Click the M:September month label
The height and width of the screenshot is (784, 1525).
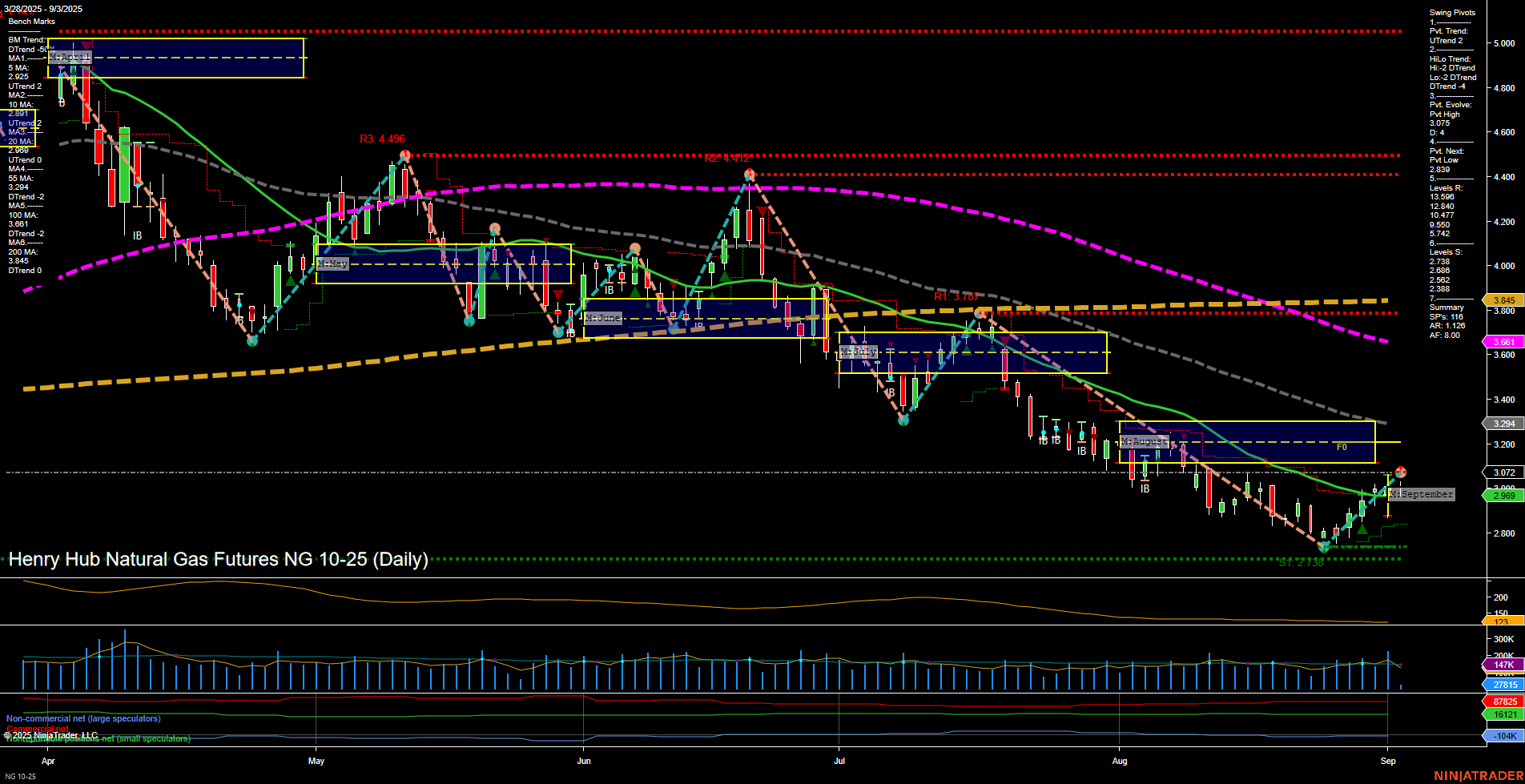coord(1422,494)
